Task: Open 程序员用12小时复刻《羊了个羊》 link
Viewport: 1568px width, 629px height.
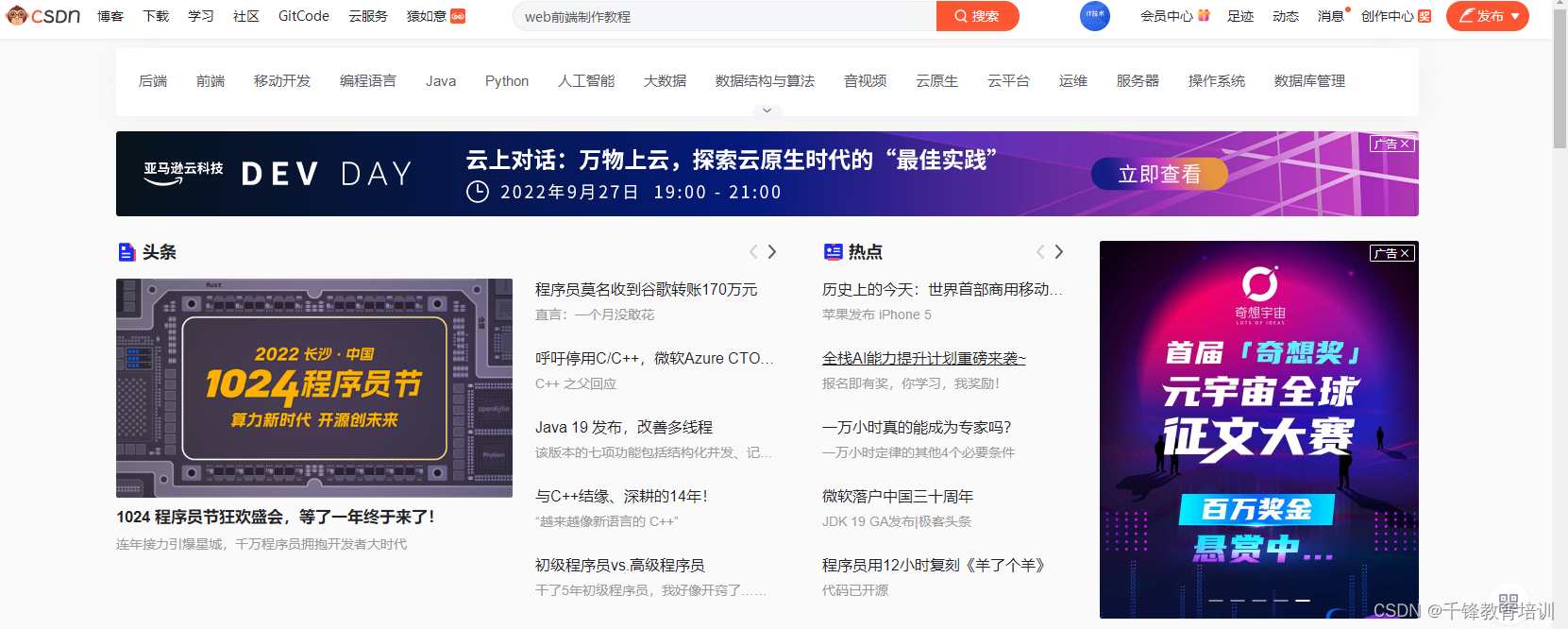Action: [934, 565]
